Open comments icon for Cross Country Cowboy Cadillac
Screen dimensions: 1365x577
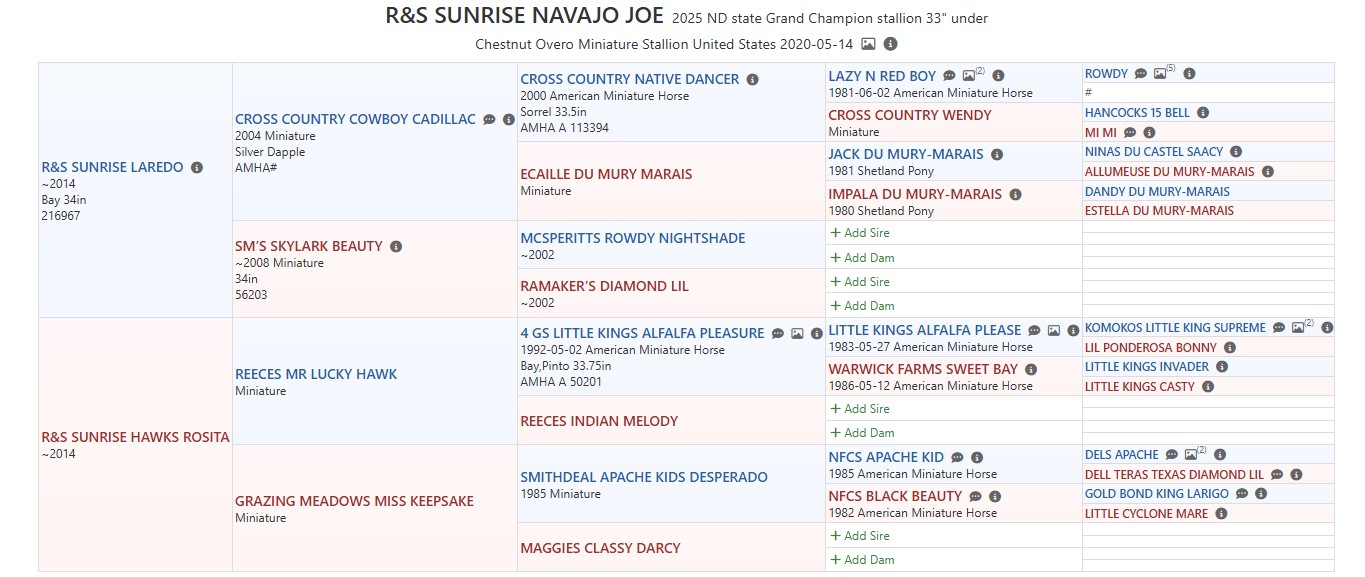point(489,120)
